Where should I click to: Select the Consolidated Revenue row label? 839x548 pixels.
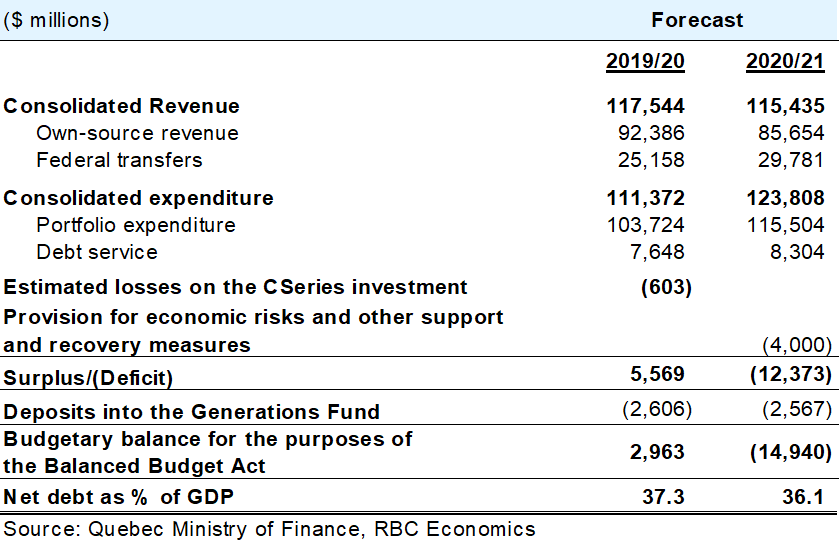click(x=122, y=106)
